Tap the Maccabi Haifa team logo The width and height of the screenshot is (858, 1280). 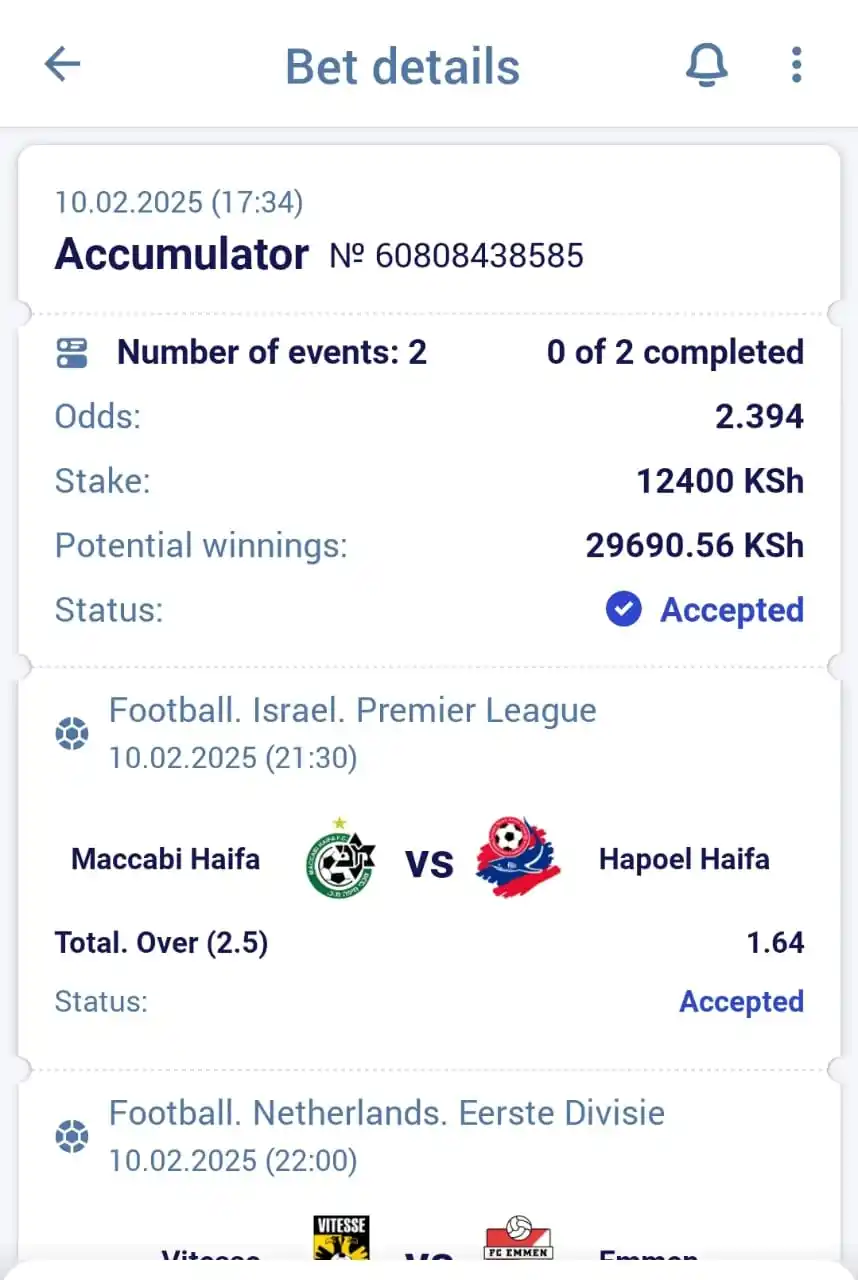point(340,857)
